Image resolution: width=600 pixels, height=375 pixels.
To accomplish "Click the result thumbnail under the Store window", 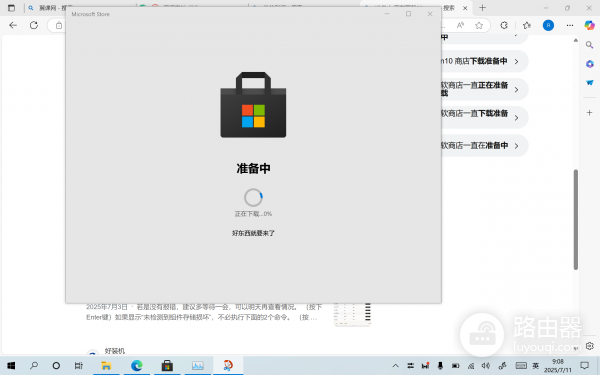I will point(352,315).
